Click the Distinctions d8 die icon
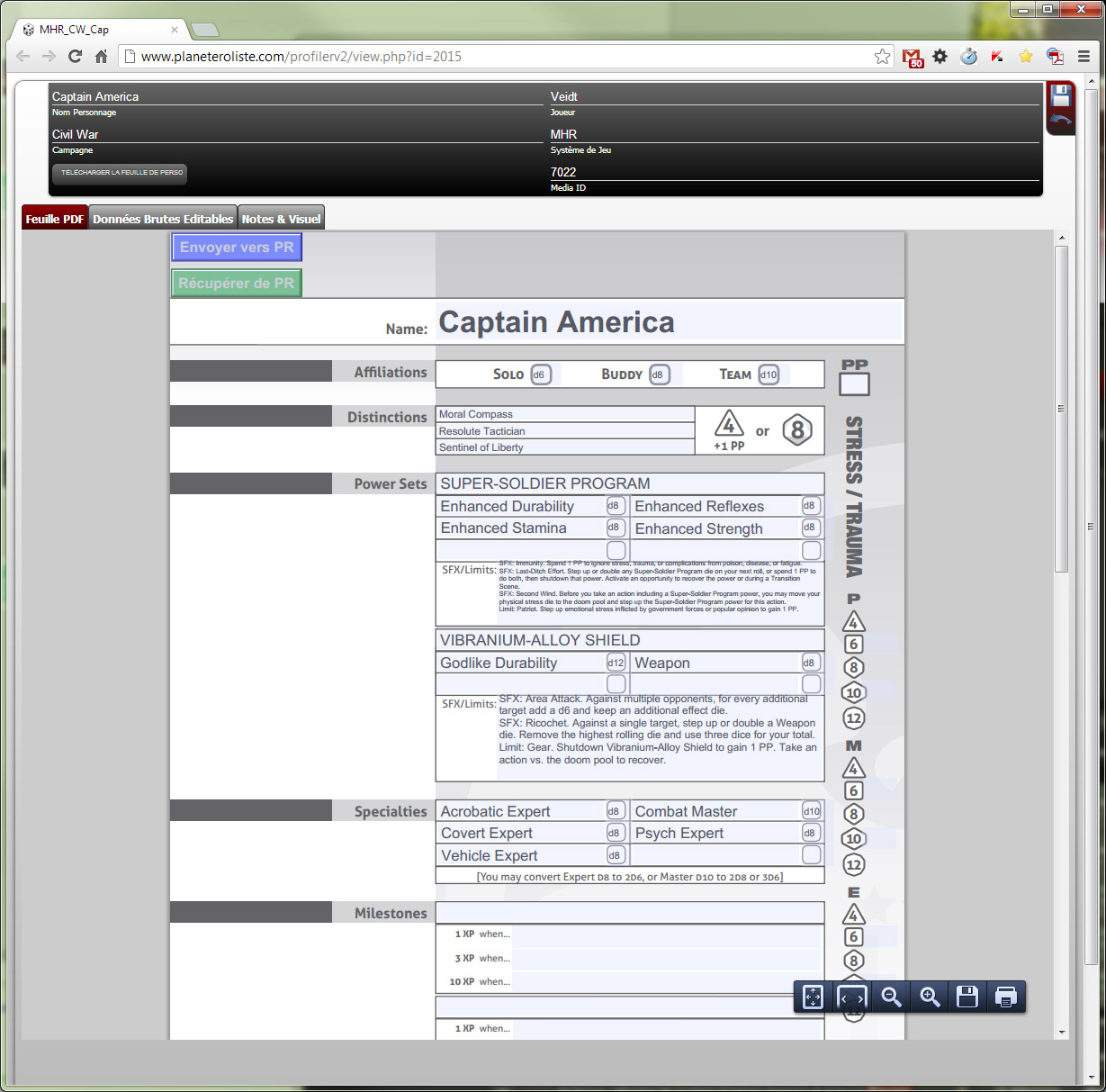 797,430
